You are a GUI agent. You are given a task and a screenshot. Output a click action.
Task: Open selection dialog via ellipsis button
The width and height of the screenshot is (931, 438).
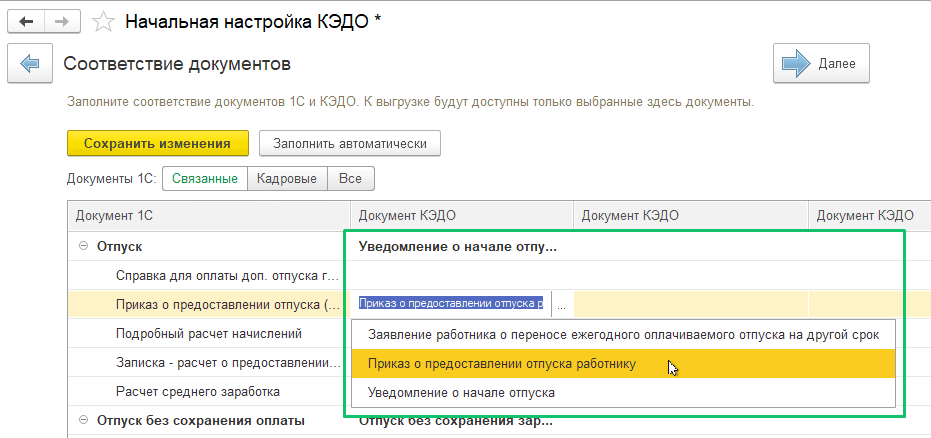tap(562, 304)
